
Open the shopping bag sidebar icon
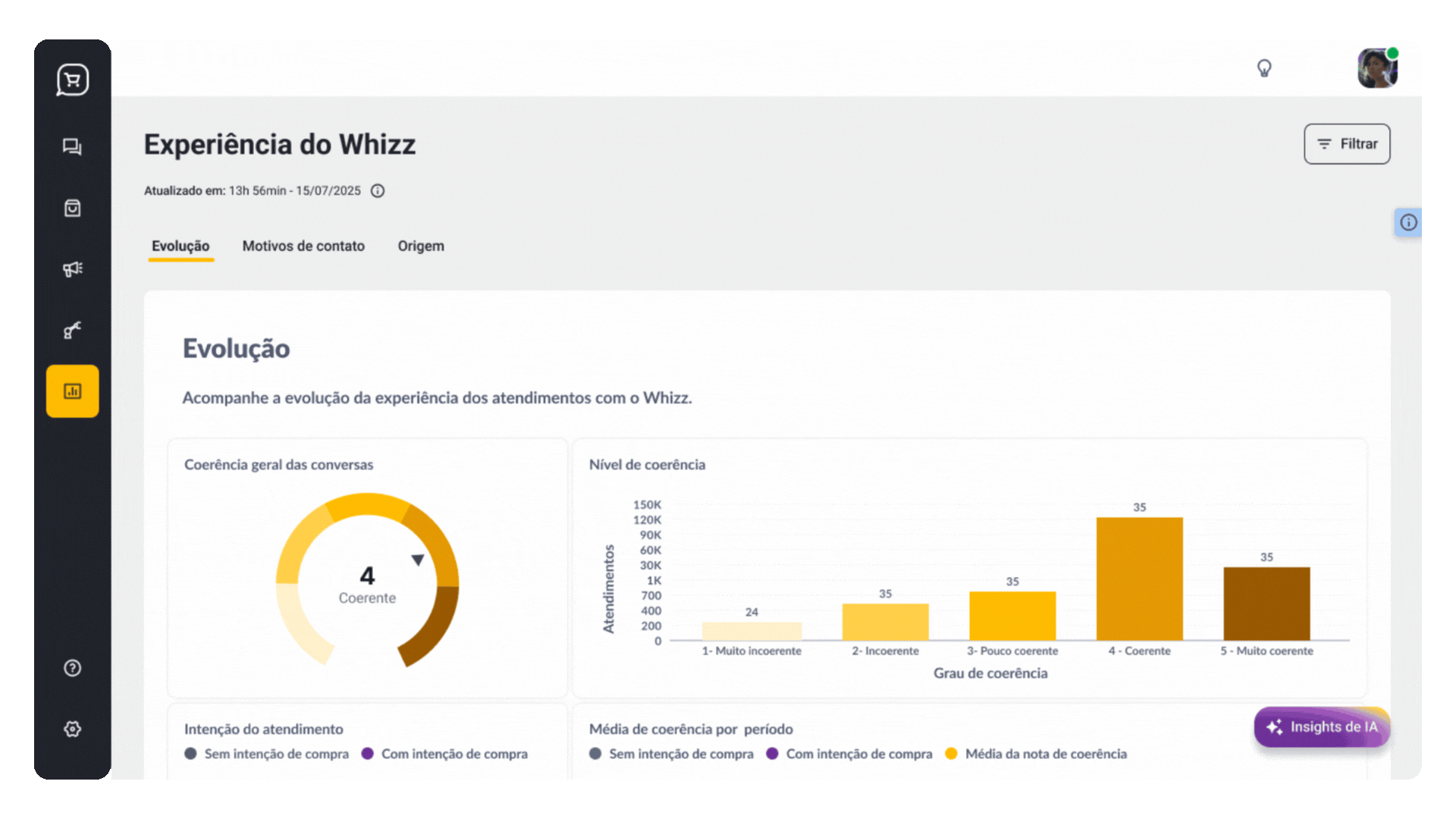[72, 208]
